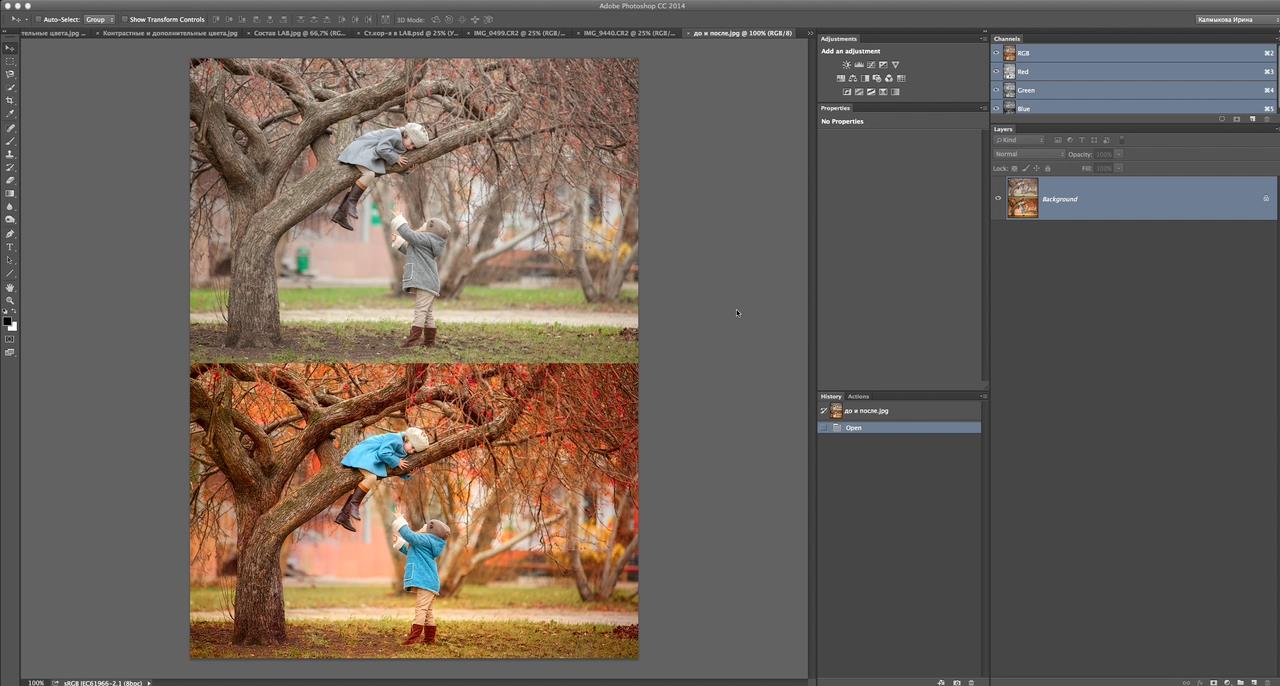1280x686 pixels.
Task: Add a Color Balance adjustment
Action: coord(852,78)
